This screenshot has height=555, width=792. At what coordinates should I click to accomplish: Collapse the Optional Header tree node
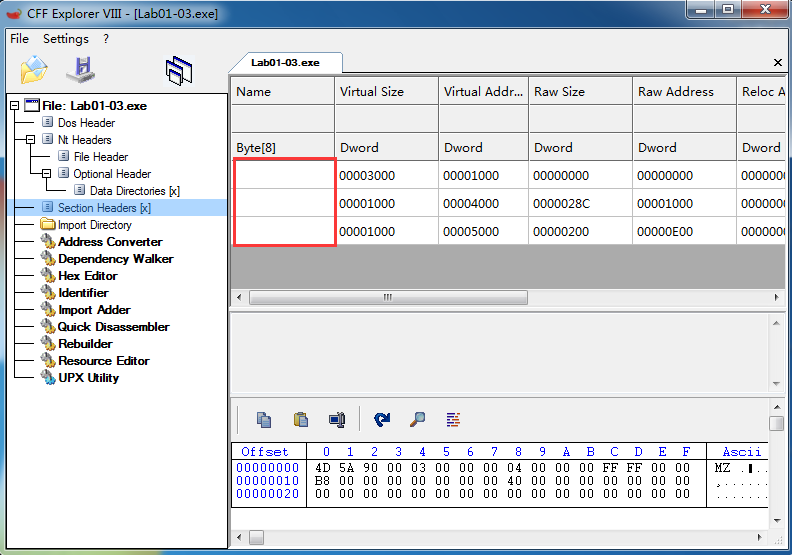46,173
